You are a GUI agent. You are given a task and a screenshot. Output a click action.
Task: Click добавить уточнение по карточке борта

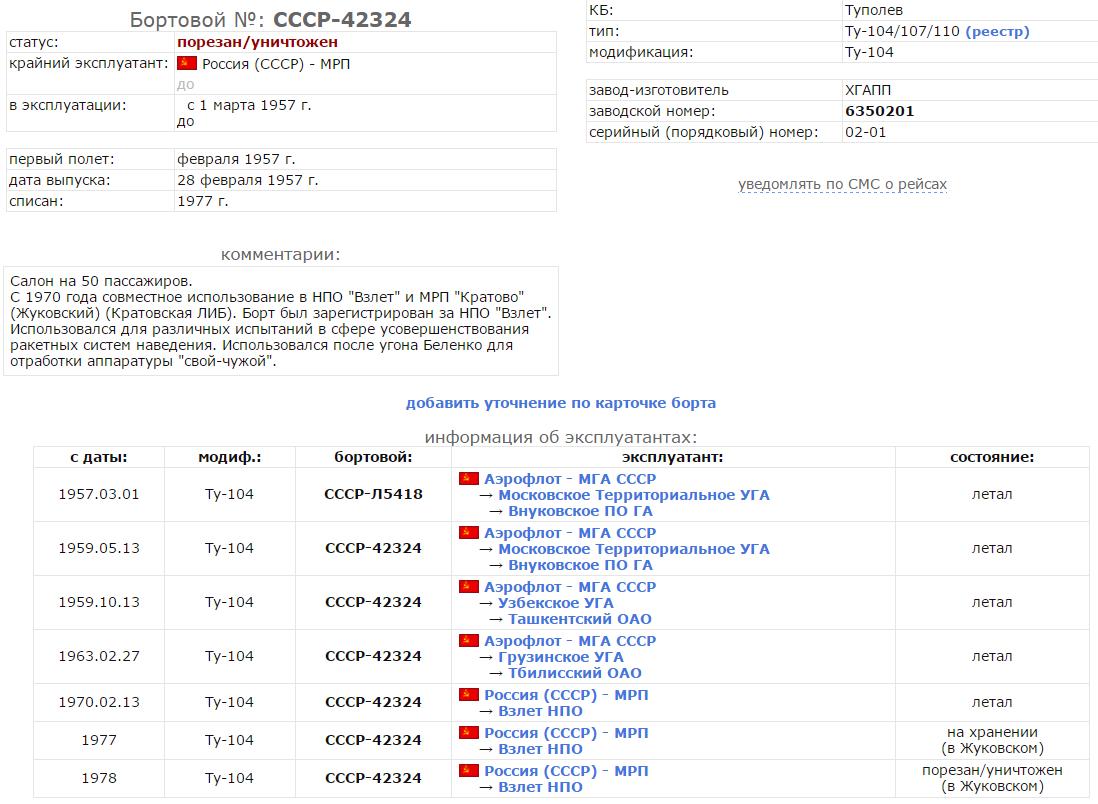point(560,403)
